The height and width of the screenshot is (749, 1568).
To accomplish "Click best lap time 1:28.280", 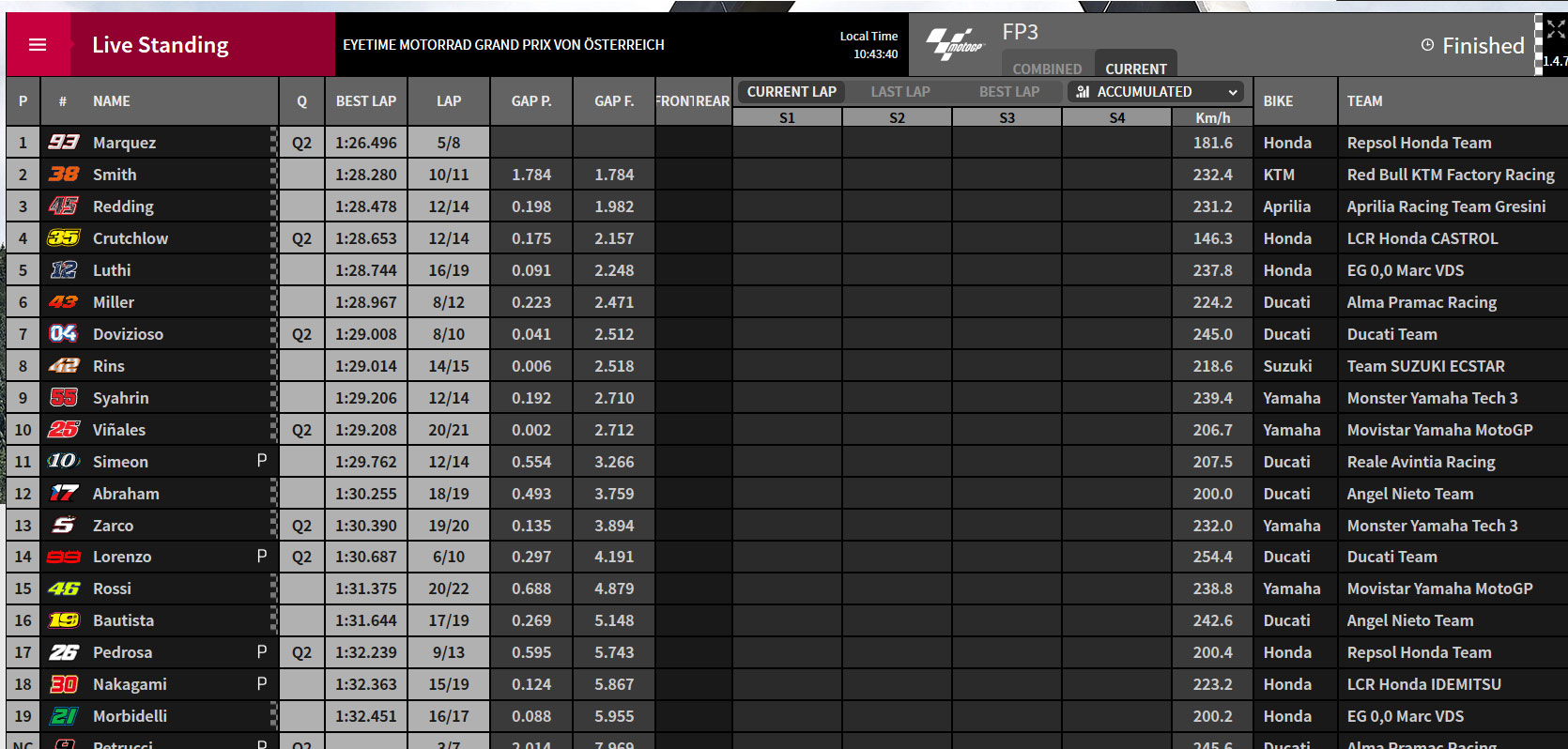I will click(x=366, y=175).
